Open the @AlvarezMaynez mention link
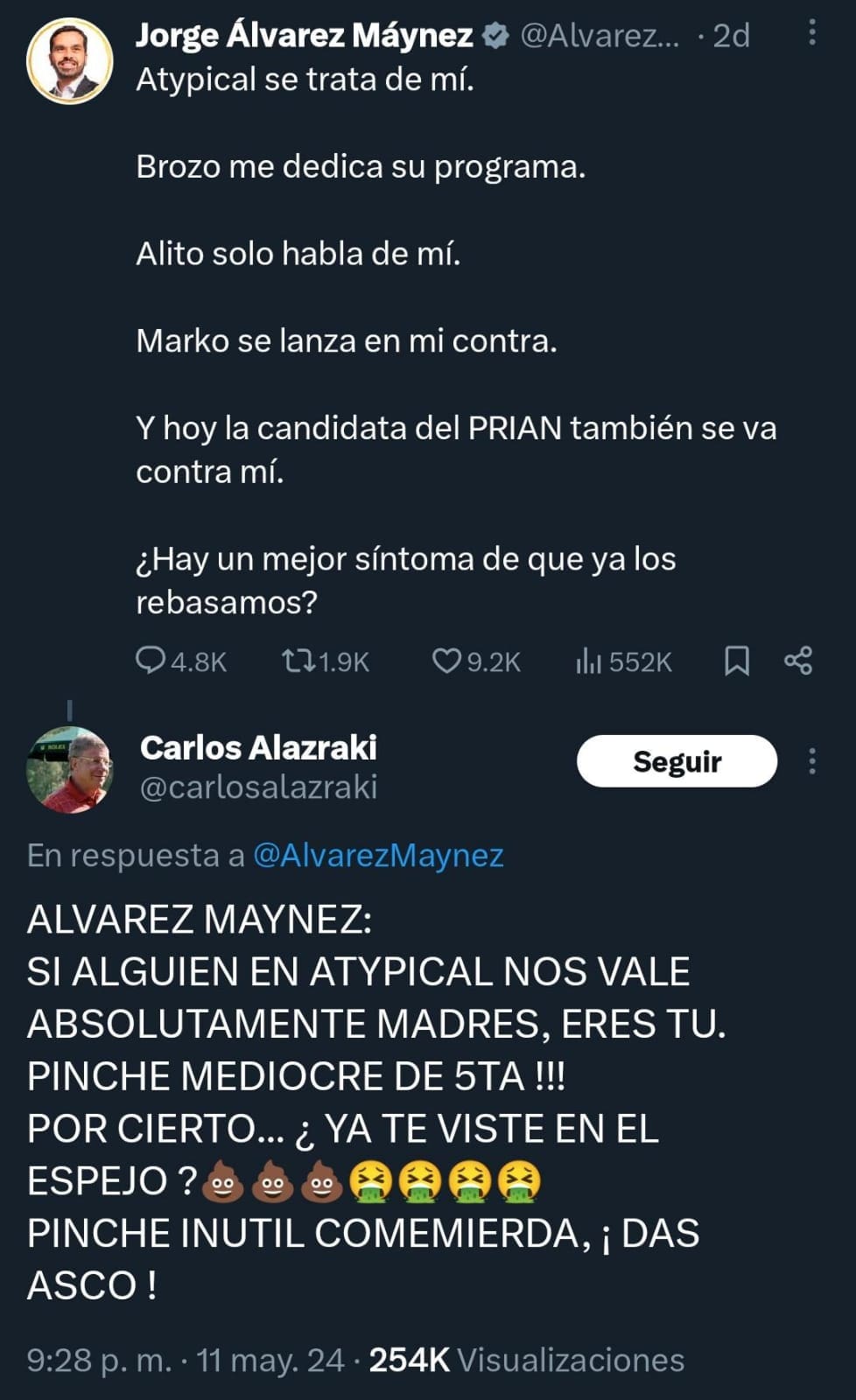856x1400 pixels. pos(378,855)
